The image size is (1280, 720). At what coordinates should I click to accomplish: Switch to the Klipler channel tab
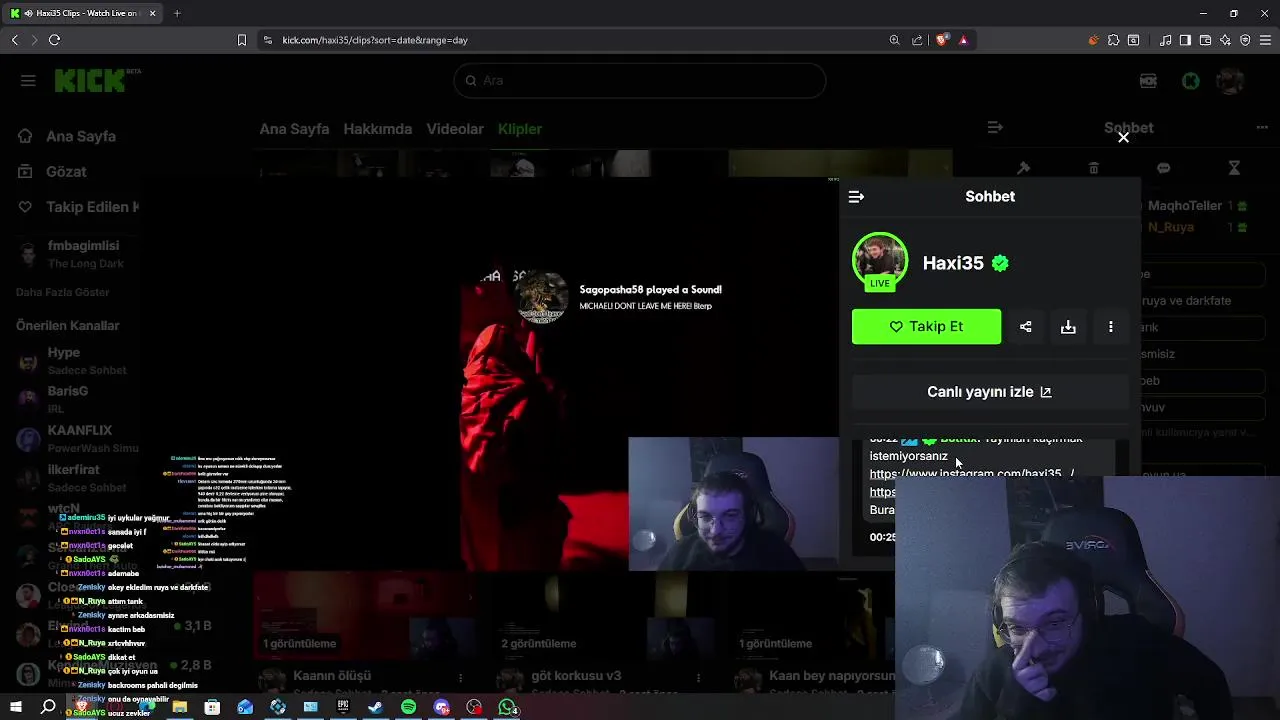click(x=520, y=129)
